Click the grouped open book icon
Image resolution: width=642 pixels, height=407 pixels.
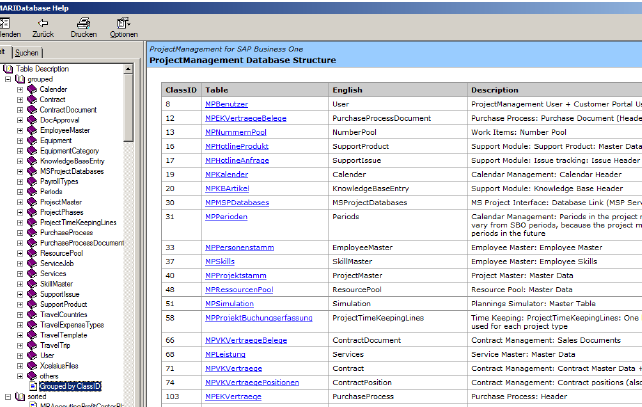[x=20, y=78]
